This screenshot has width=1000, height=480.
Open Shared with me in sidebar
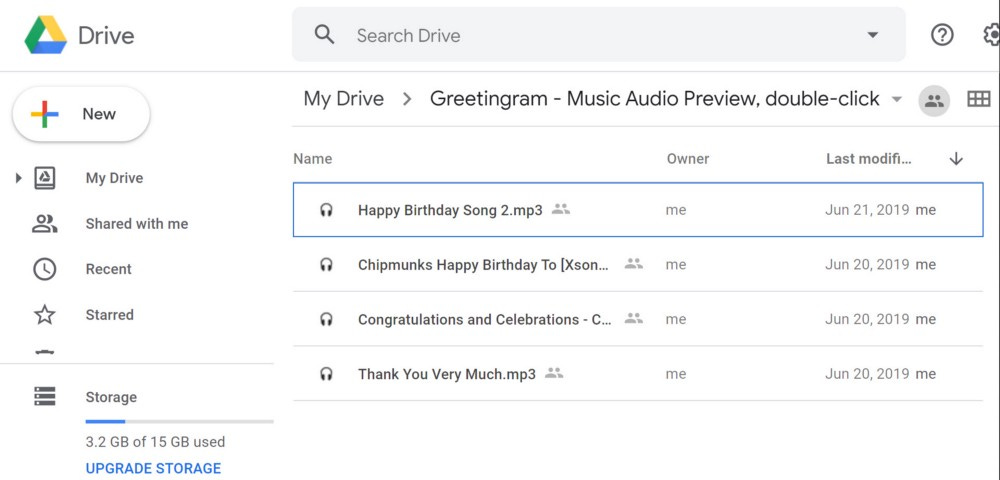coord(136,224)
